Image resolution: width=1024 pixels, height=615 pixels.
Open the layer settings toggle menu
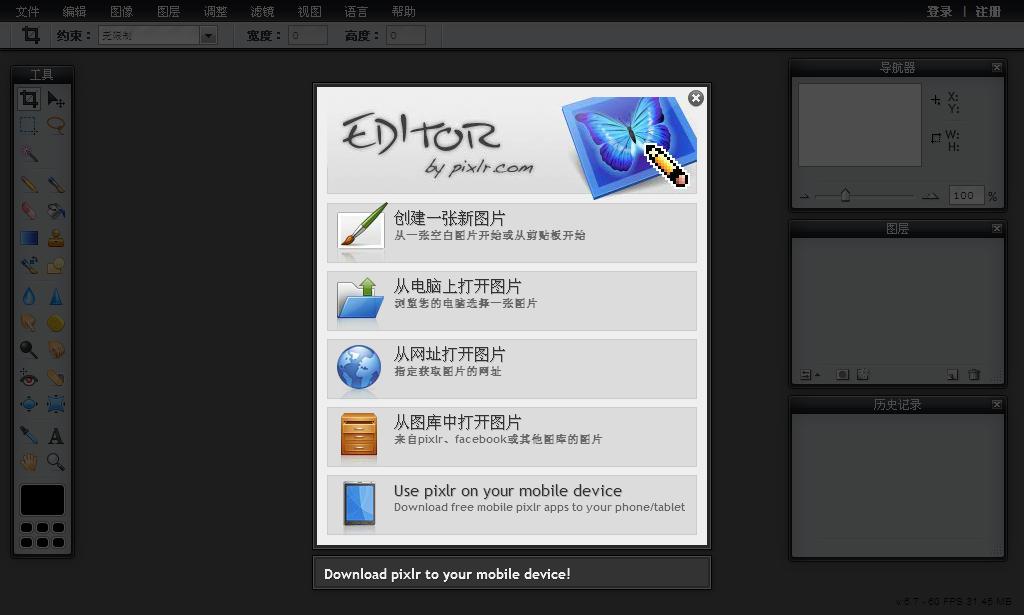tap(810, 375)
